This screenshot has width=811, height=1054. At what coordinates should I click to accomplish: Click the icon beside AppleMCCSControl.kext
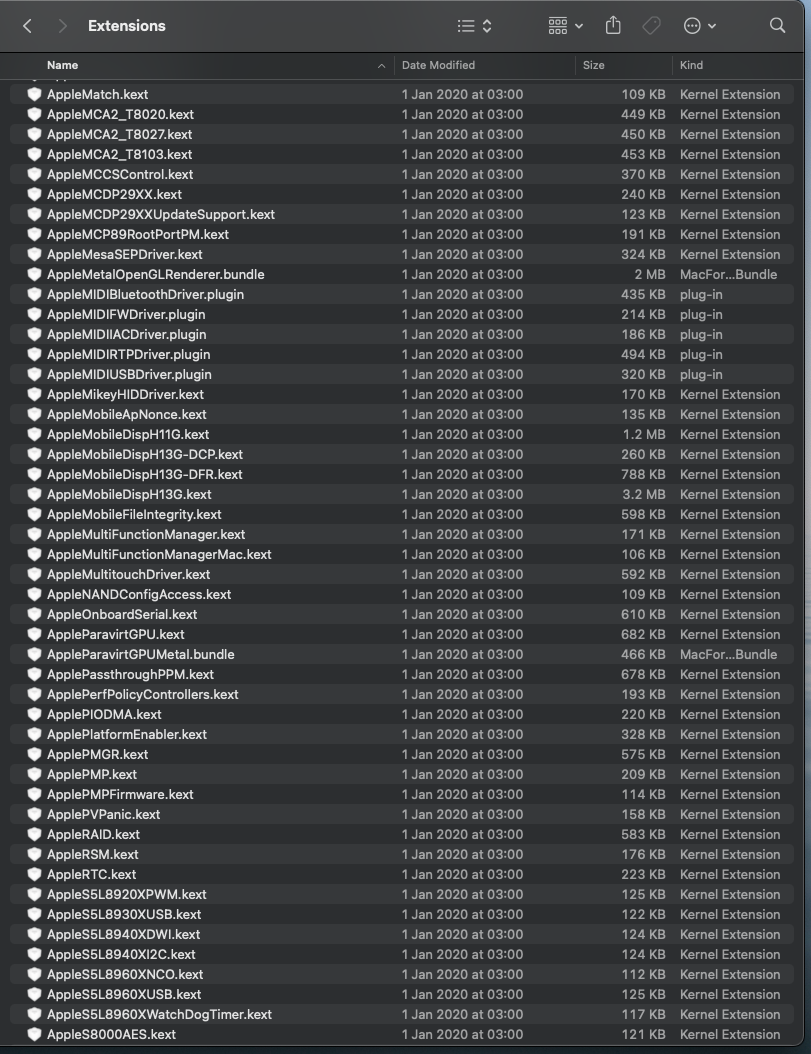34,174
